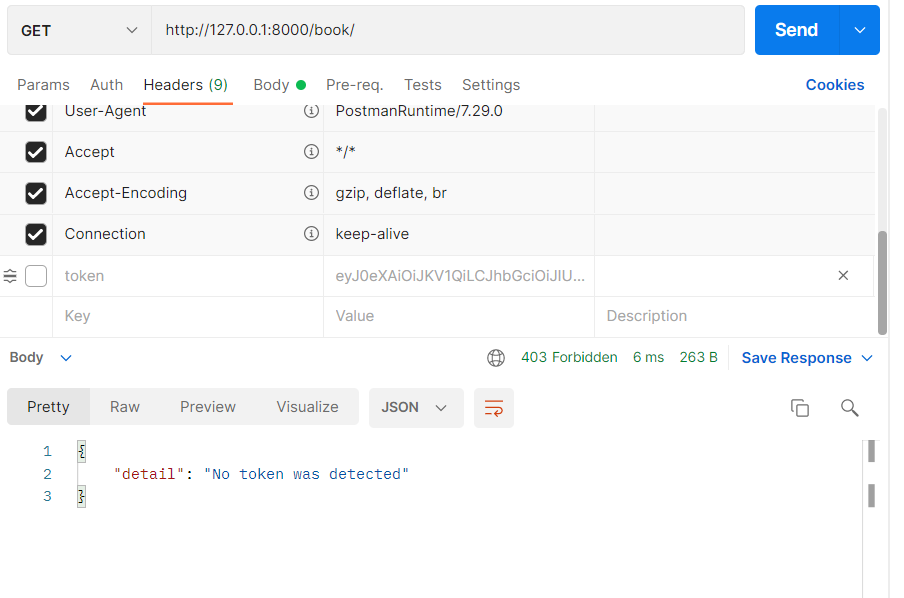Viewport: 904px width, 598px height.
Task: Switch to Raw response view
Action: 125,407
